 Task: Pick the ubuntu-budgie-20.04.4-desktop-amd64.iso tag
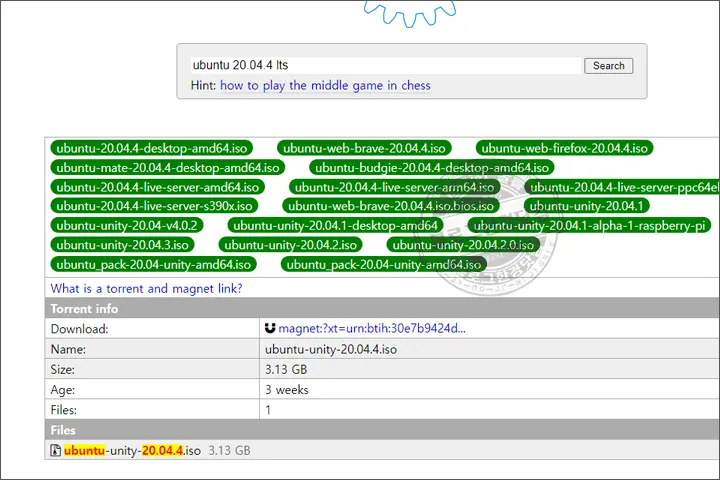[431, 167]
